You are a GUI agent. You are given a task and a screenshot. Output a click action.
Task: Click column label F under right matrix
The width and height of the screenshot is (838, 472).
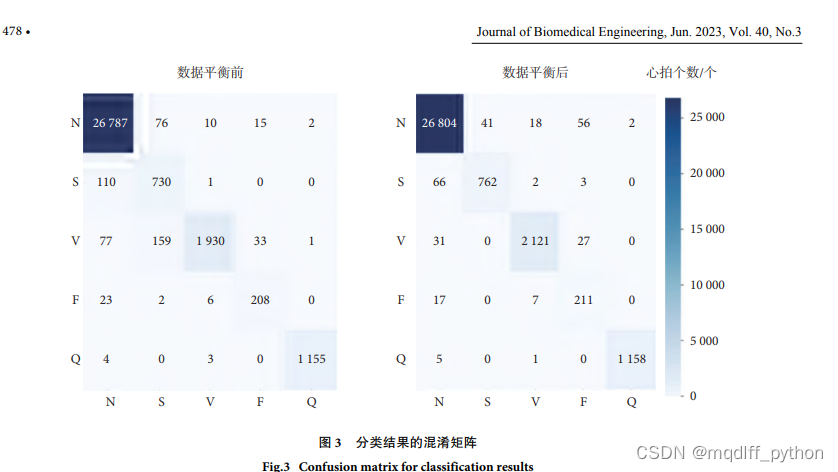click(584, 402)
